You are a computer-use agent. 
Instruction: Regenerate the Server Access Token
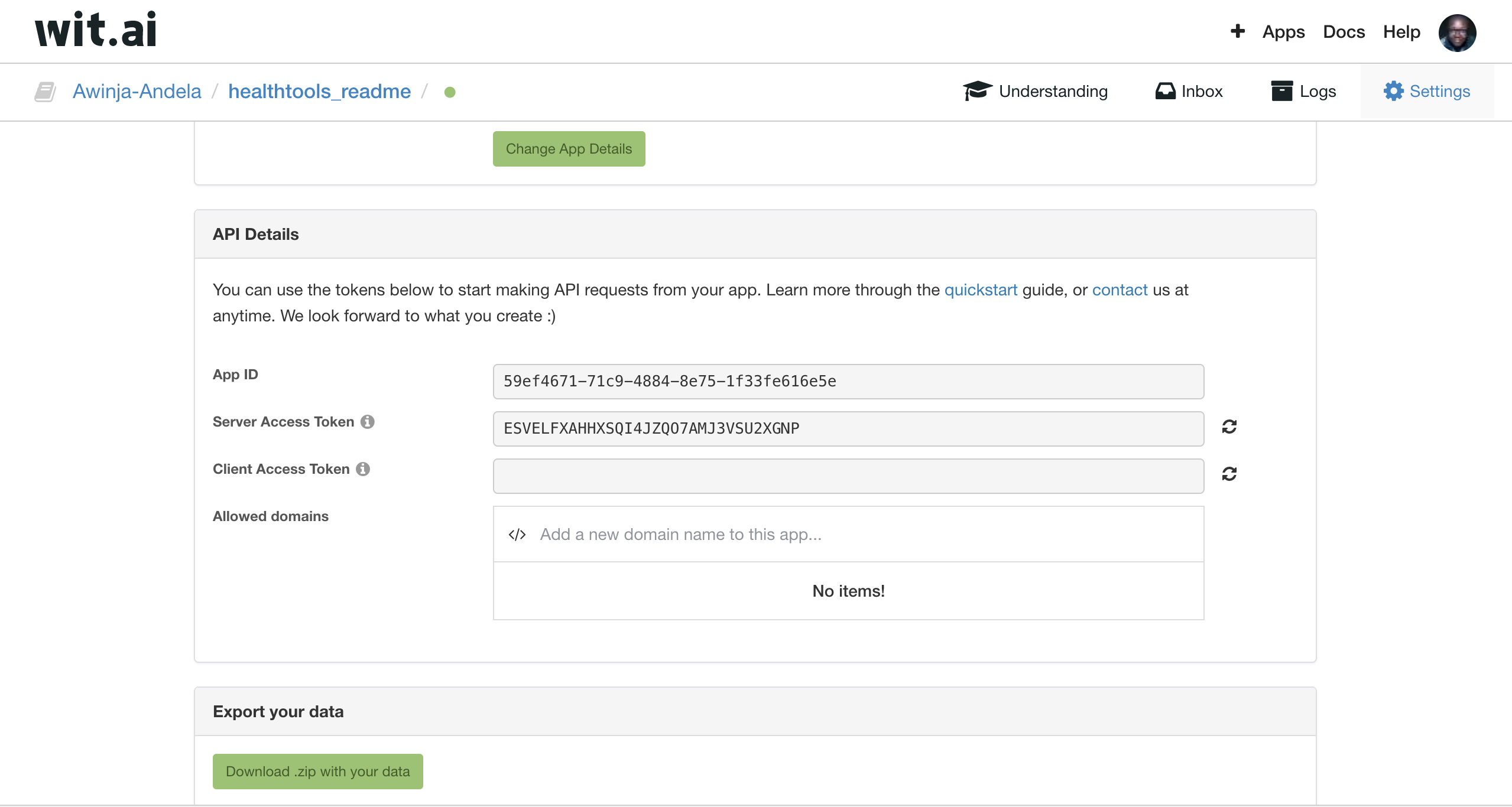click(x=1229, y=427)
